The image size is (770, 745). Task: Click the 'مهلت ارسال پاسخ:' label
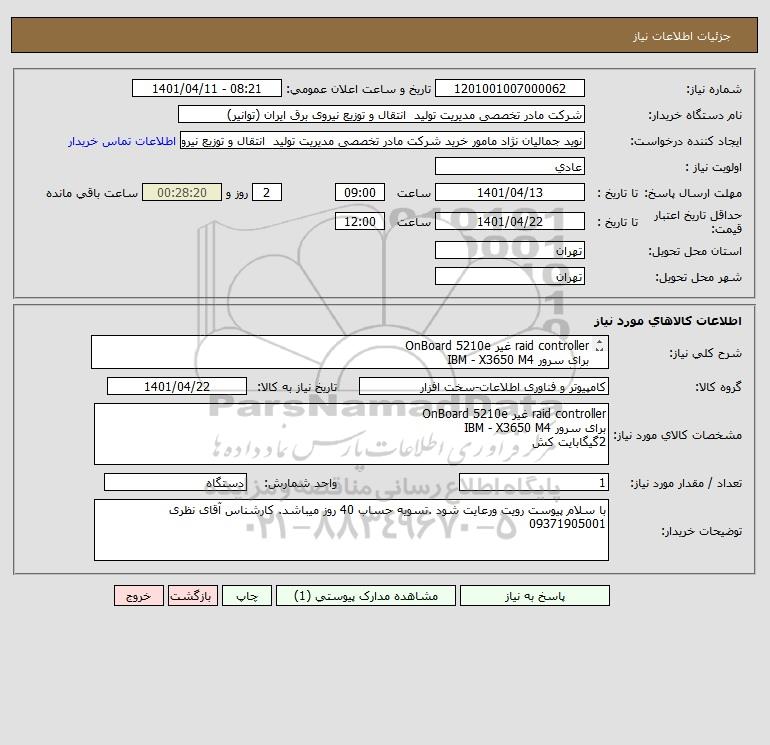(x=692, y=193)
